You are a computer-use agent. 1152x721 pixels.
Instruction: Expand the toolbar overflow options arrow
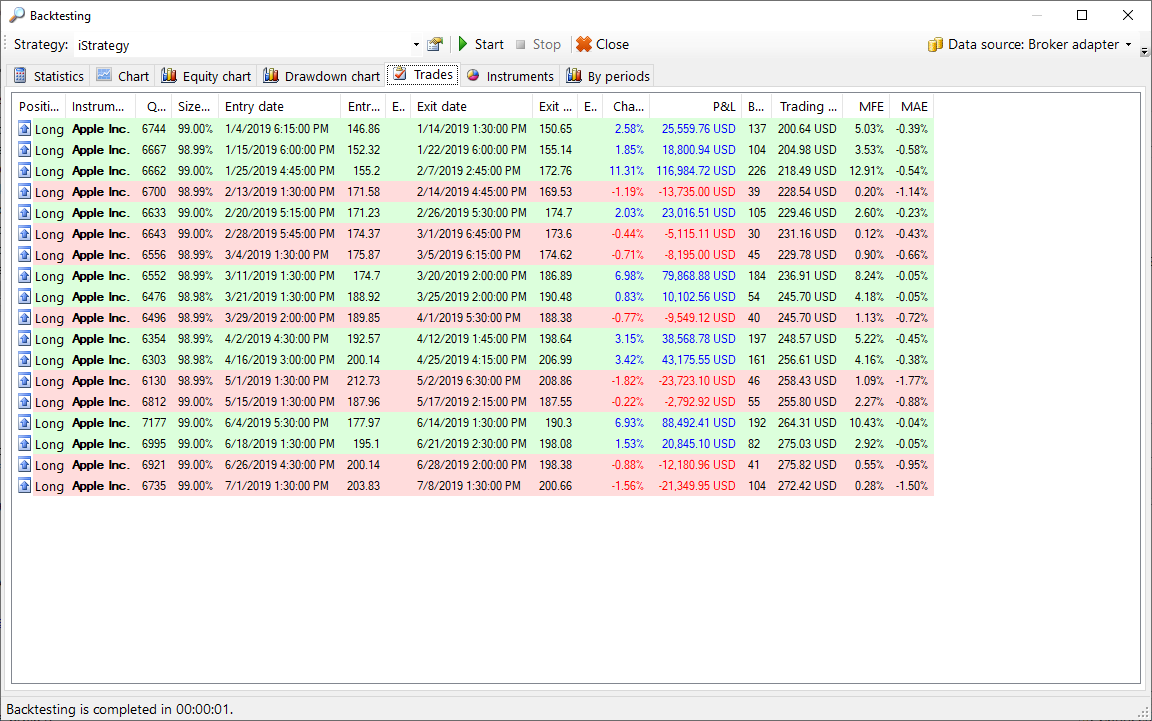(1144, 50)
